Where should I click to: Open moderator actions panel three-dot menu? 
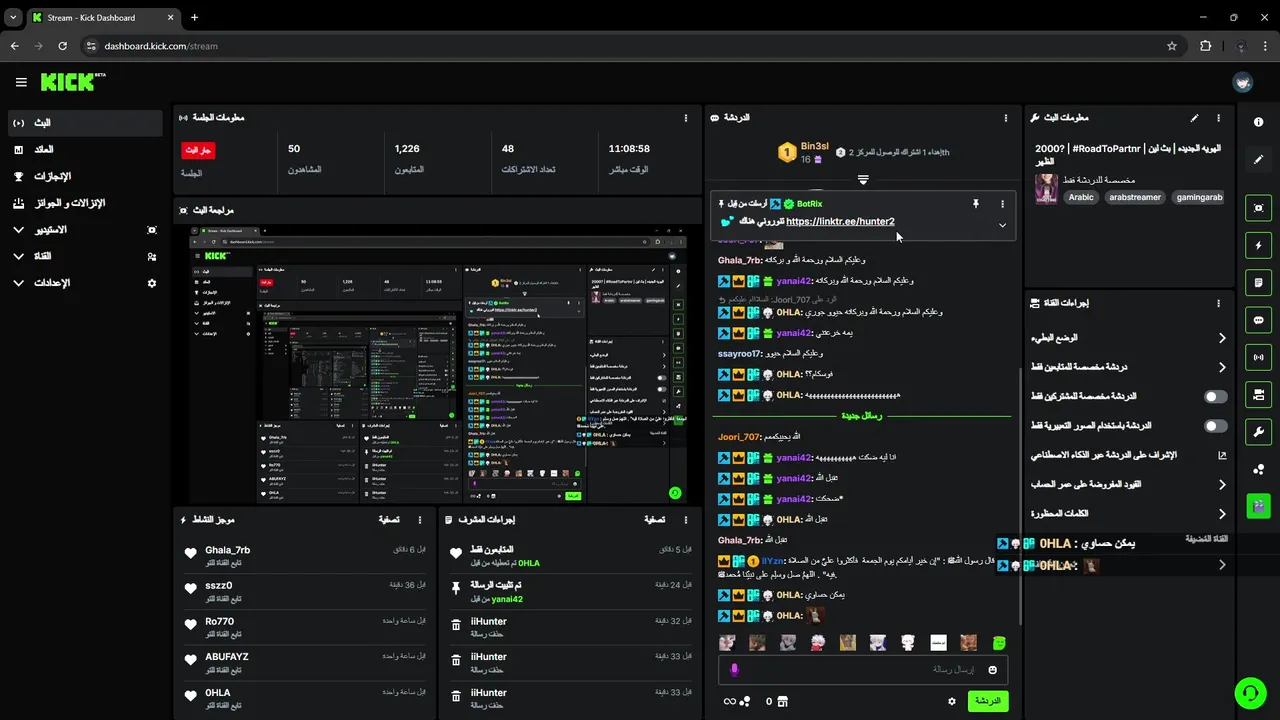pyautogui.click(x=686, y=520)
